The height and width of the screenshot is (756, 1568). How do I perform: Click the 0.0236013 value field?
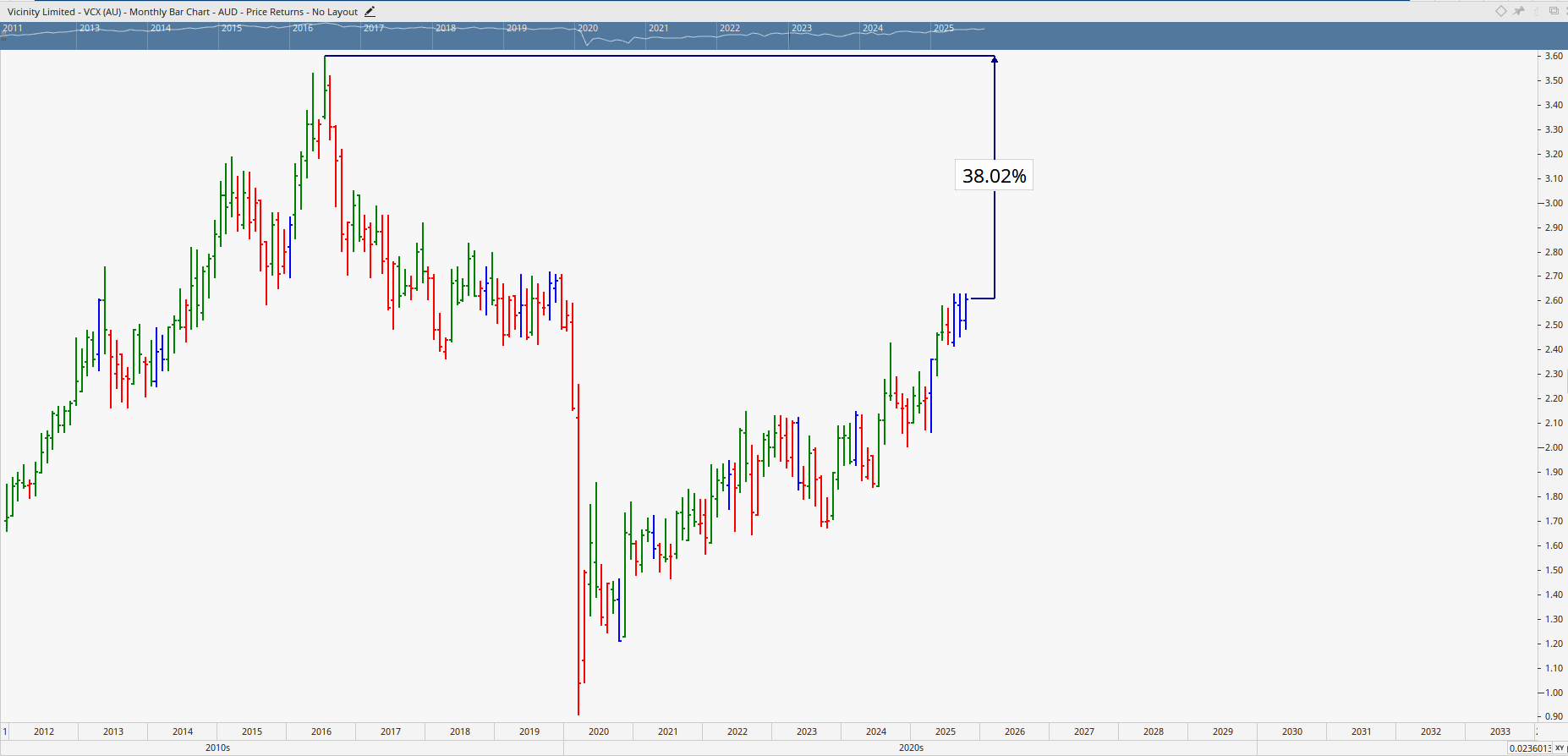coord(1529,748)
